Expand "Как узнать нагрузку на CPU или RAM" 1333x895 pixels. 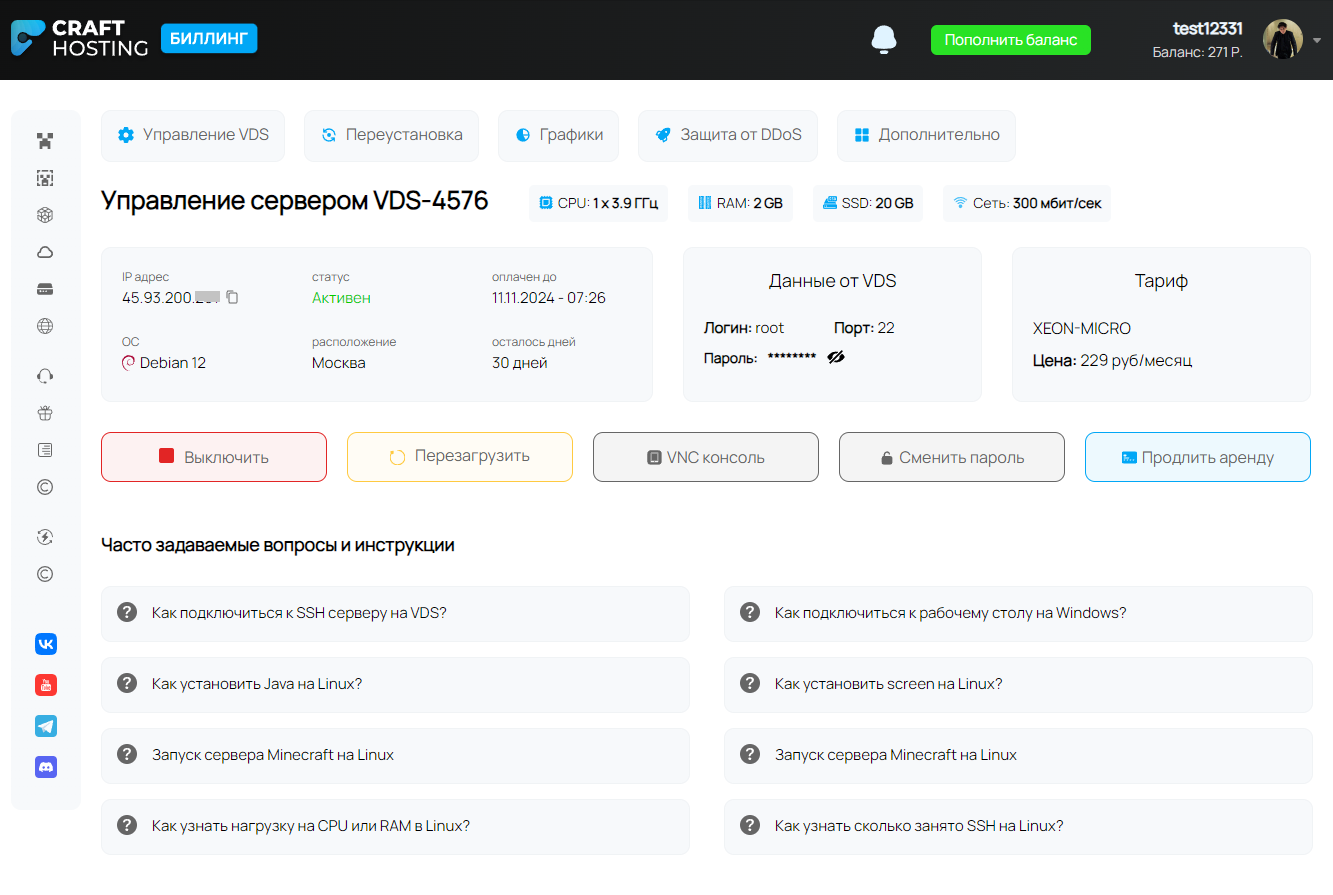[395, 826]
